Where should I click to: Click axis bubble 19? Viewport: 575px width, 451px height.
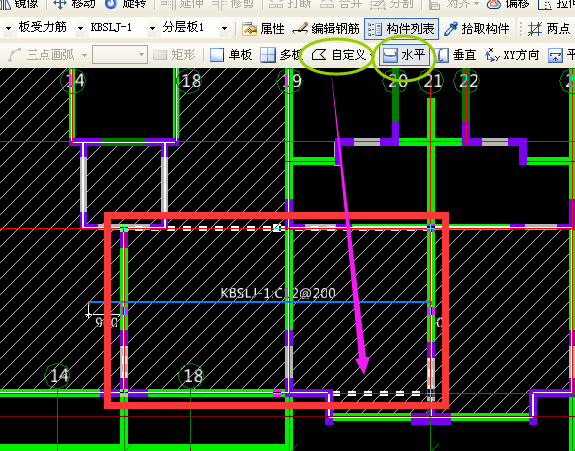290,81
